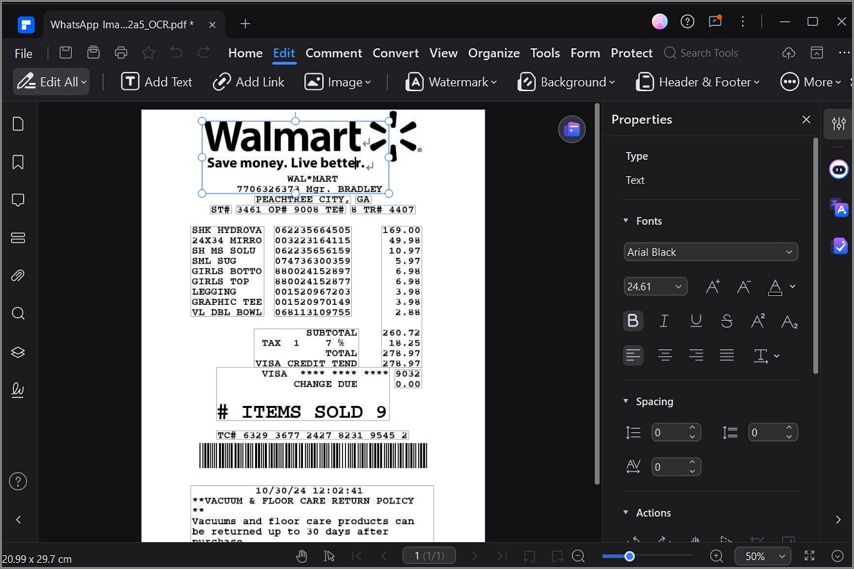
Task: Toggle Superscript formatting
Action: (758, 321)
